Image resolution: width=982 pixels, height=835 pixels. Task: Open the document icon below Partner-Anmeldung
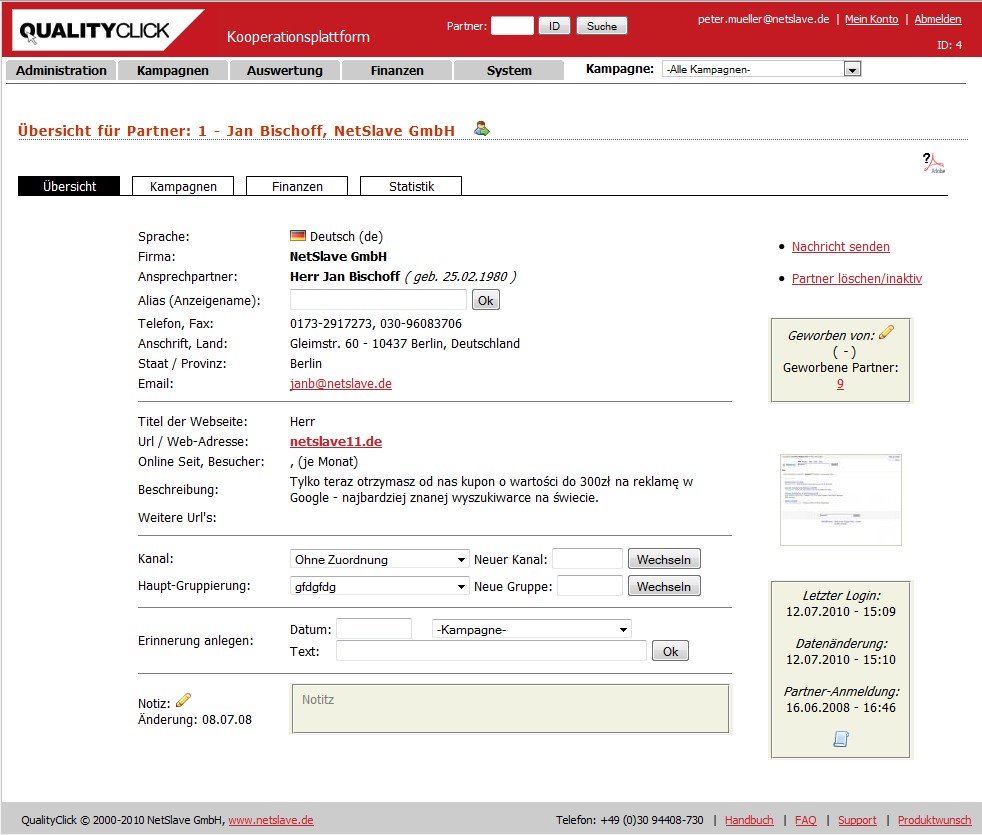(840, 739)
